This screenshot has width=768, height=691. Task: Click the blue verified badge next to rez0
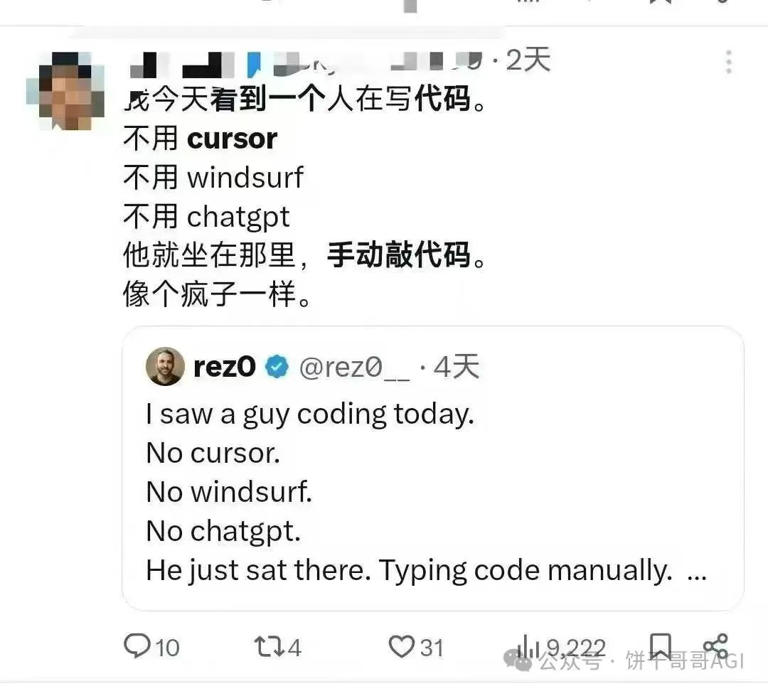click(277, 367)
